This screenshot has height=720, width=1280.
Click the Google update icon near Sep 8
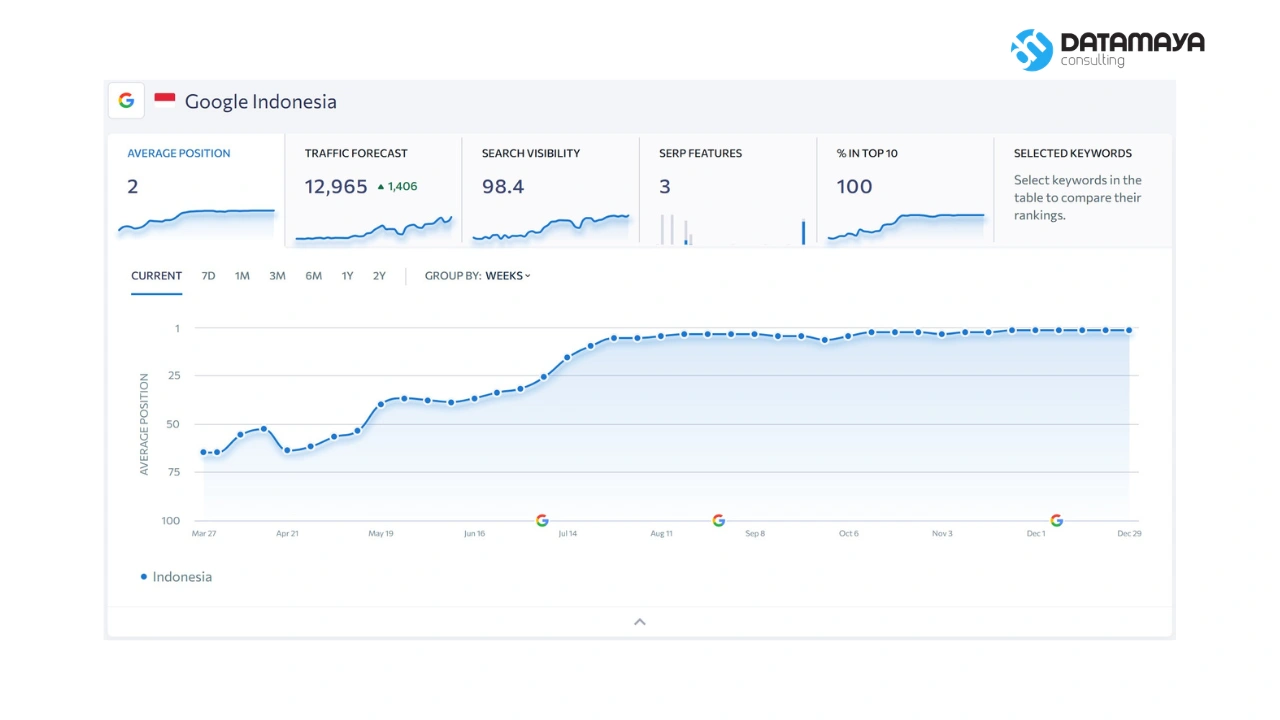tap(718, 520)
